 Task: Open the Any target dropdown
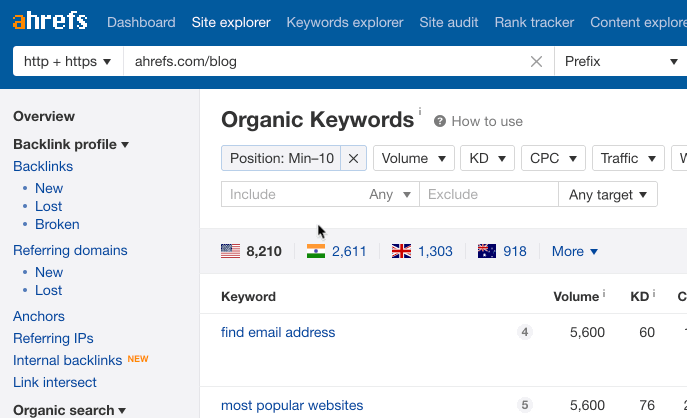coord(607,194)
